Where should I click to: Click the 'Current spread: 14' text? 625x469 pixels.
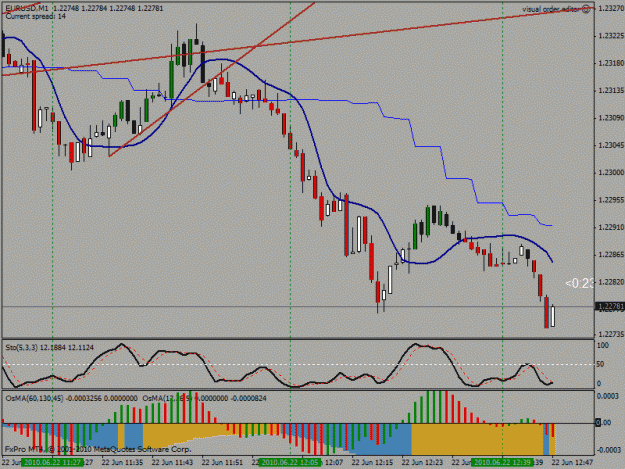pos(36,16)
